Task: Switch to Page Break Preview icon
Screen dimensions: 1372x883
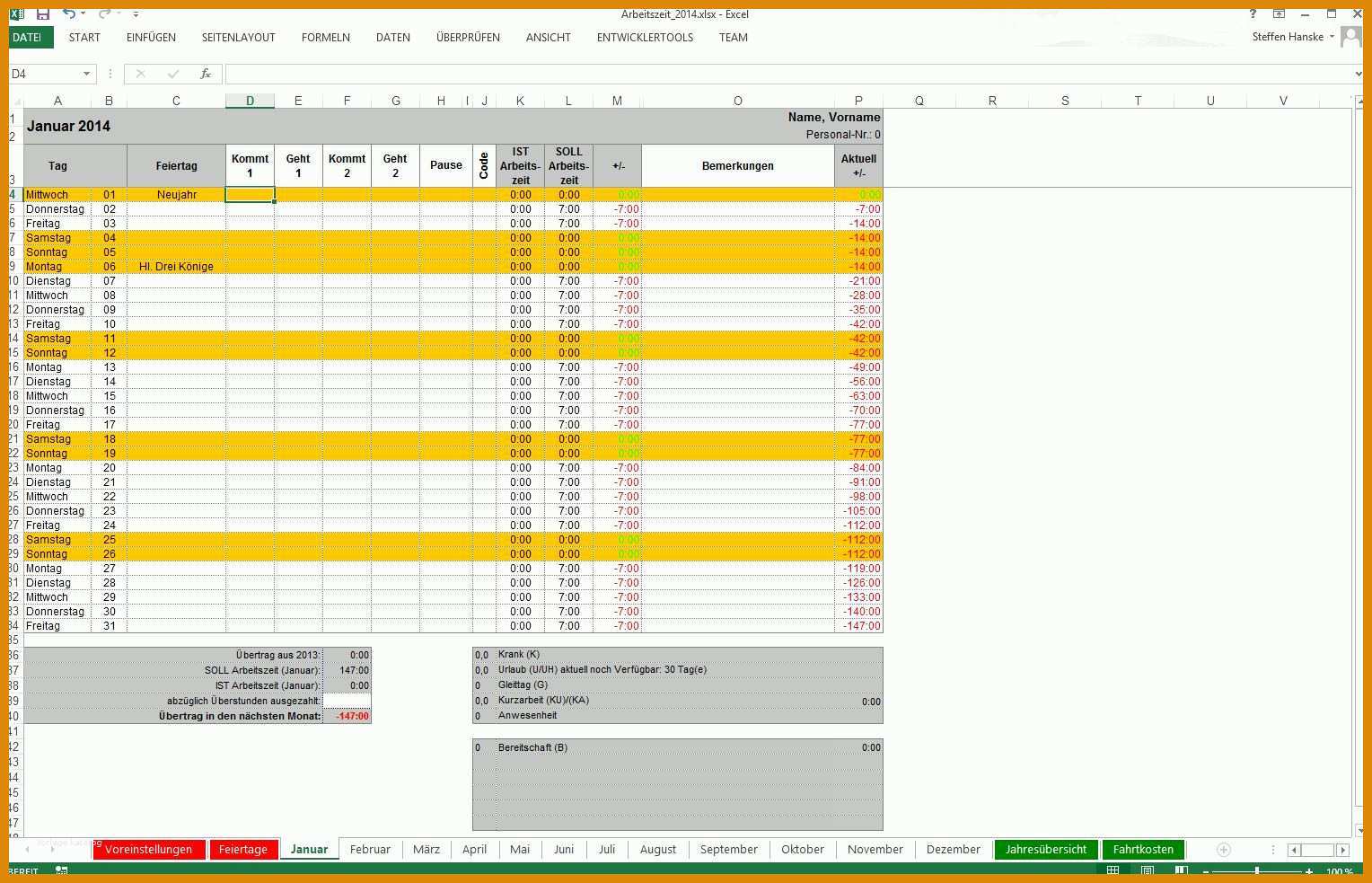Action: pyautogui.click(x=1182, y=871)
